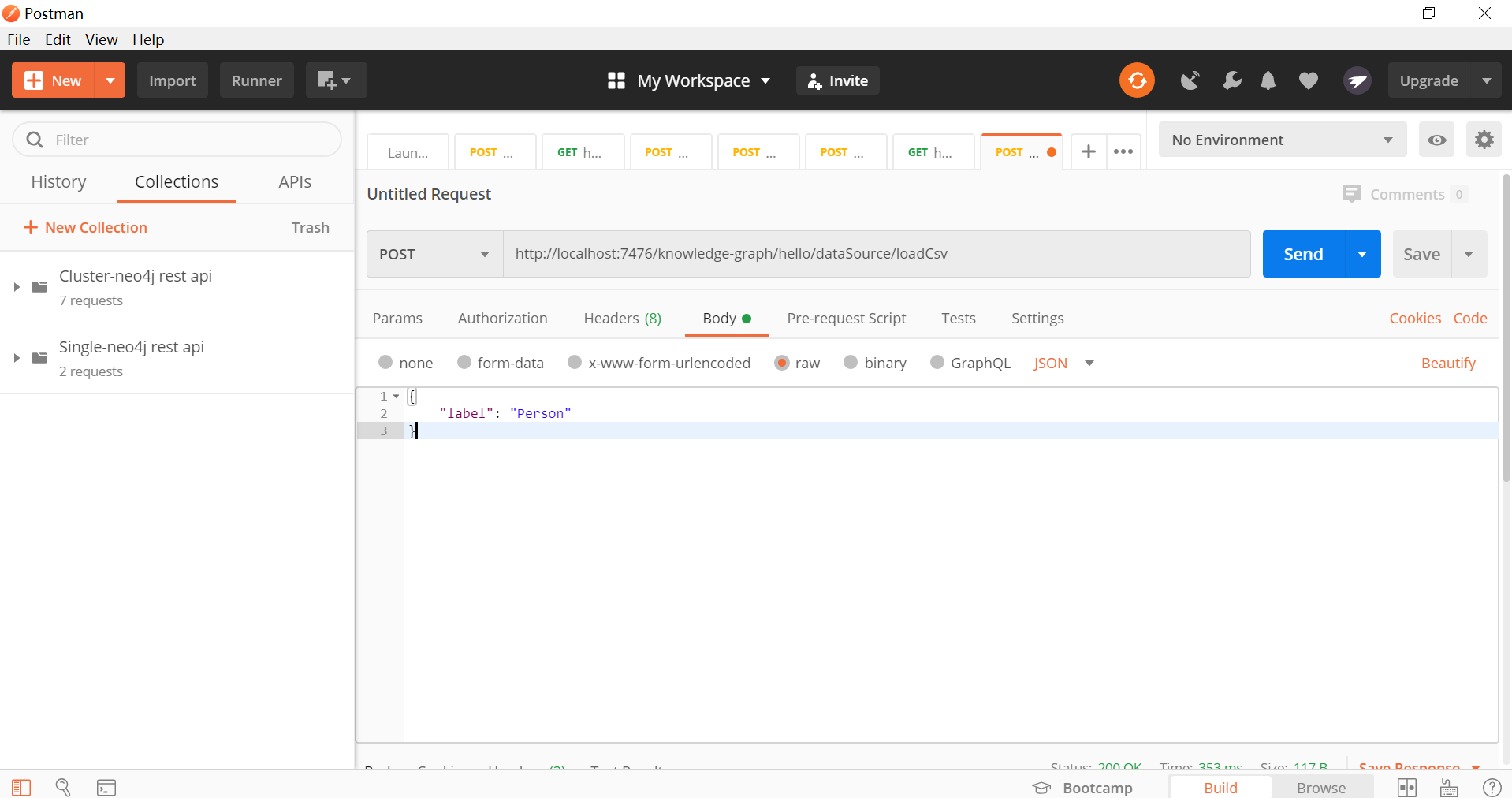Click the search icon in Filter box
Image resolution: width=1512 pixels, height=798 pixels.
35,140
